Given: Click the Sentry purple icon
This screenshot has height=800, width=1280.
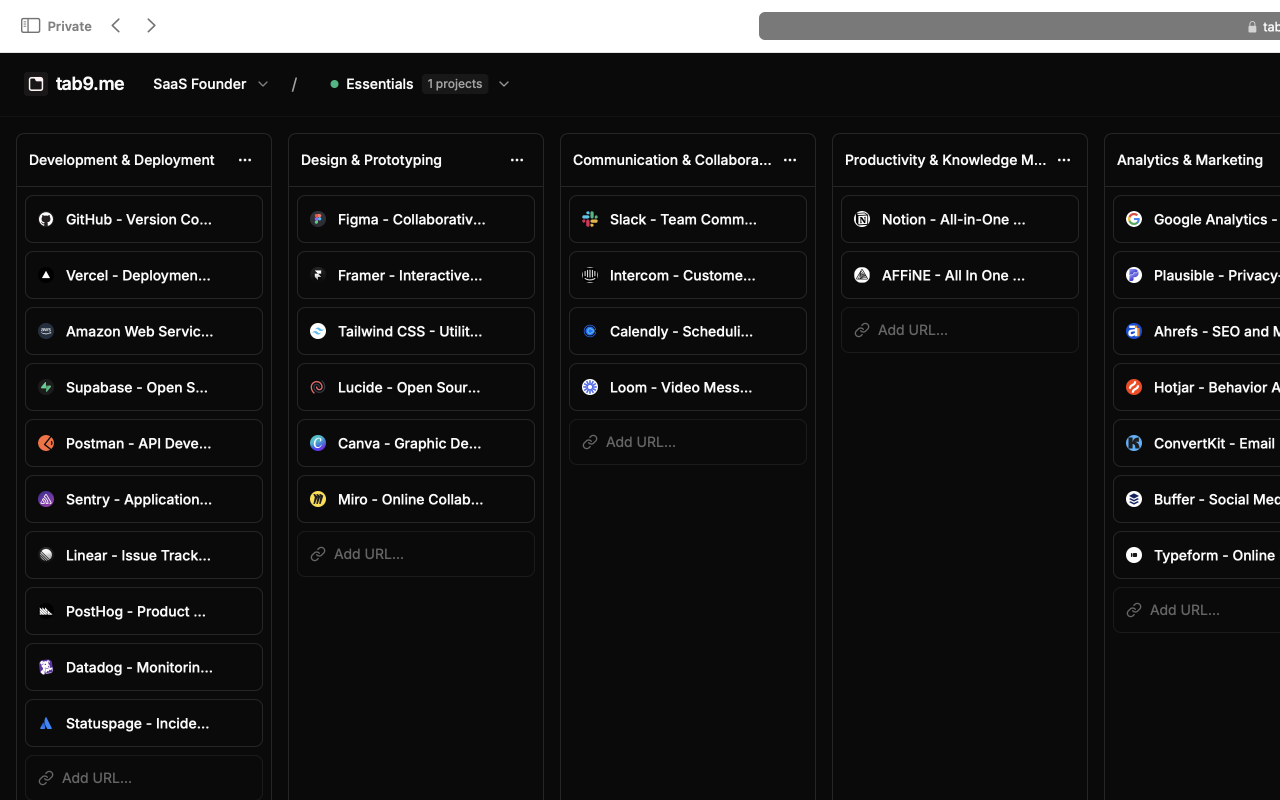Looking at the screenshot, I should click(46, 499).
